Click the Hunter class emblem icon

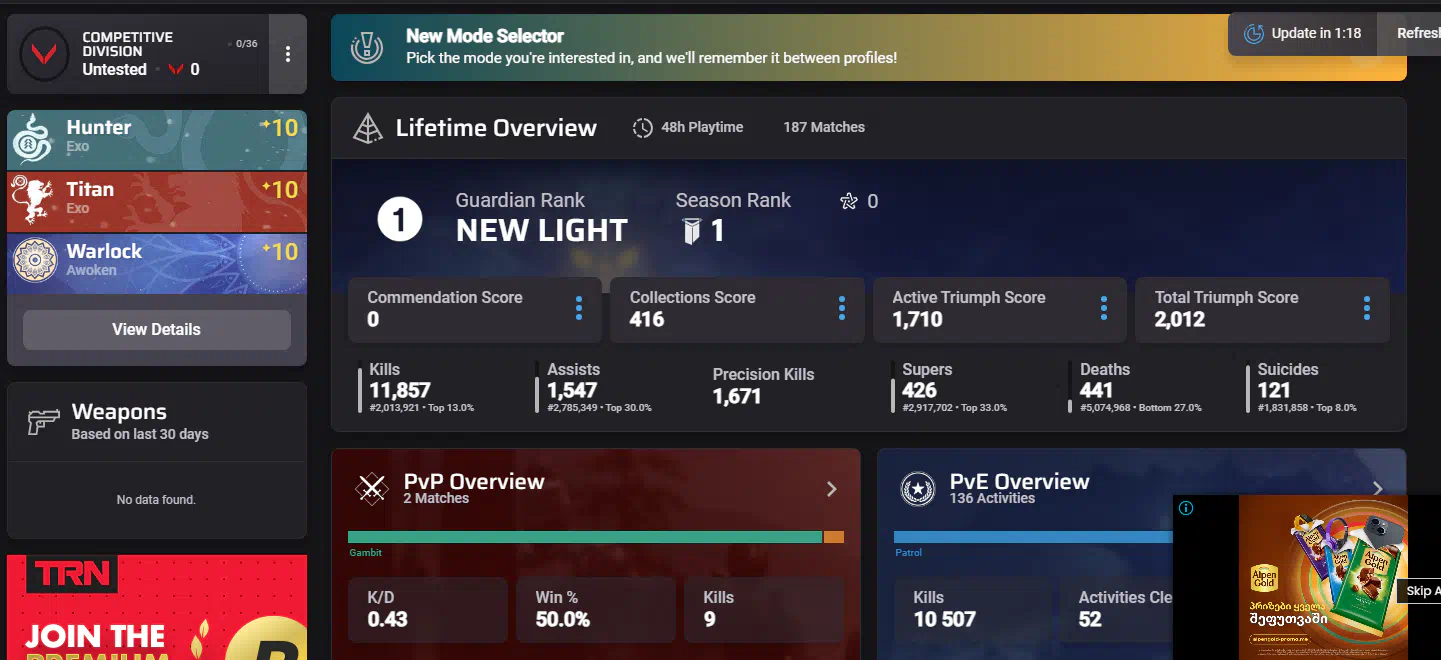pyautogui.click(x=32, y=140)
